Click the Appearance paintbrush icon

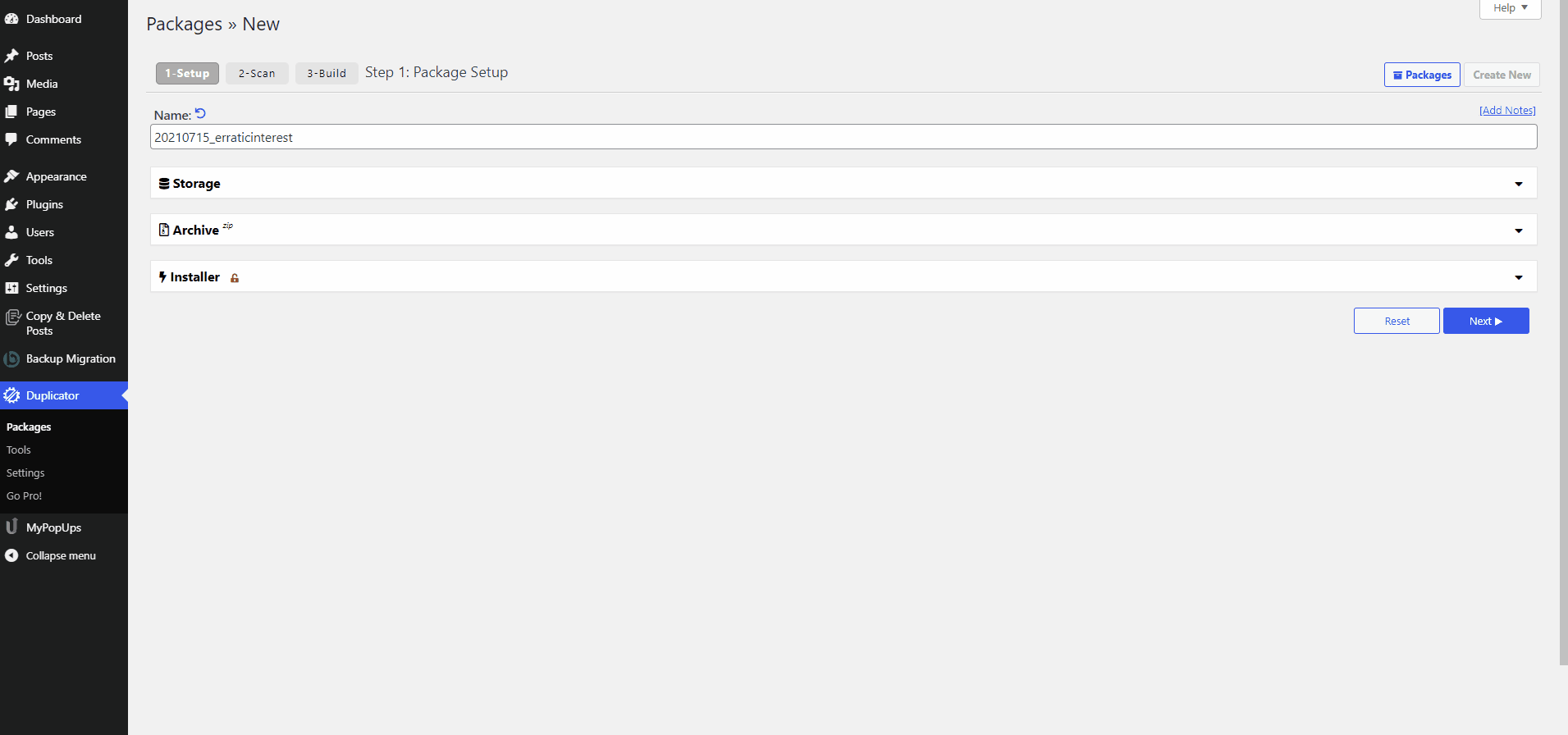[11, 176]
